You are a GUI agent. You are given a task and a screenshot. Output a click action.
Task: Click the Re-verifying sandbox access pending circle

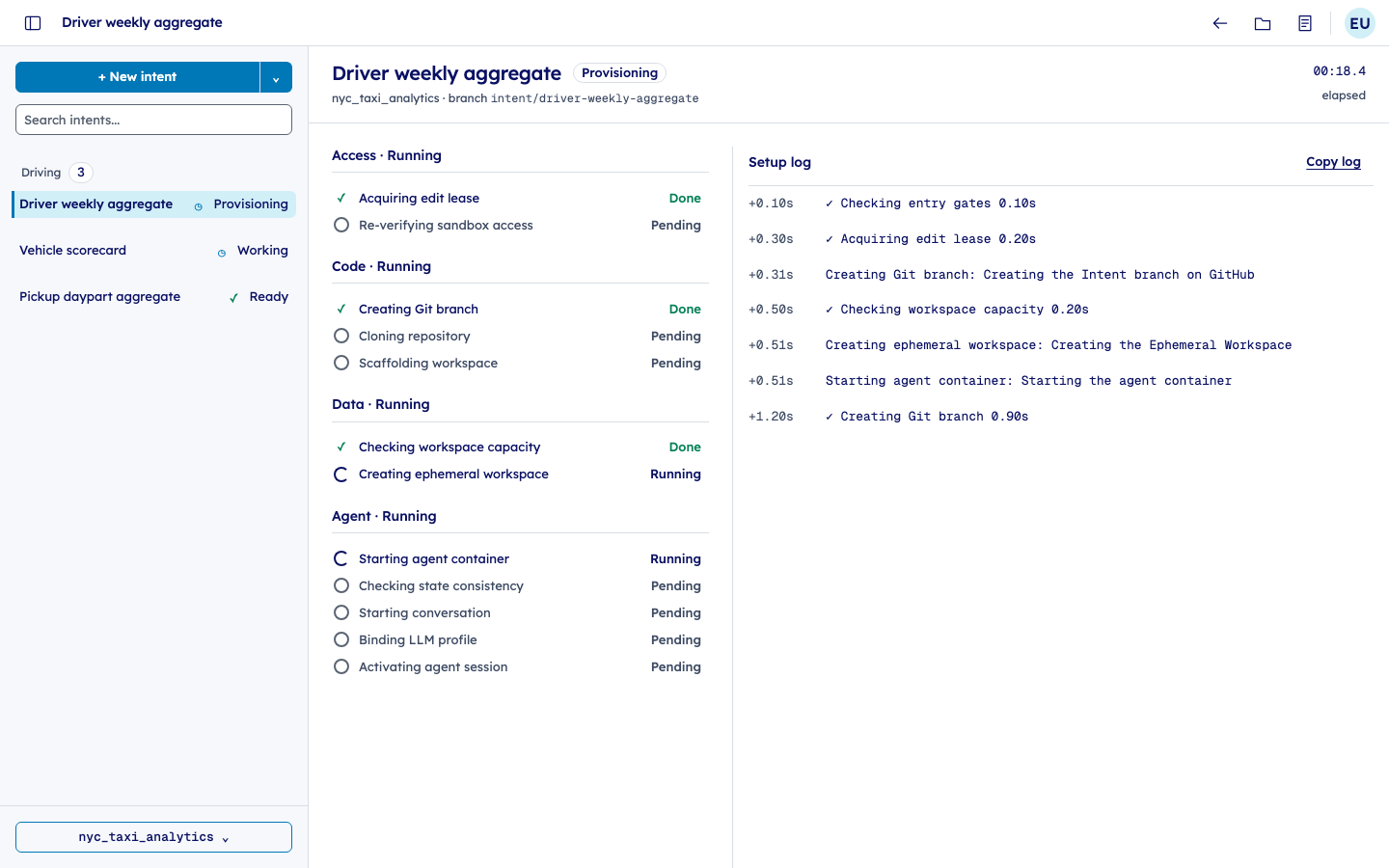pos(340,225)
